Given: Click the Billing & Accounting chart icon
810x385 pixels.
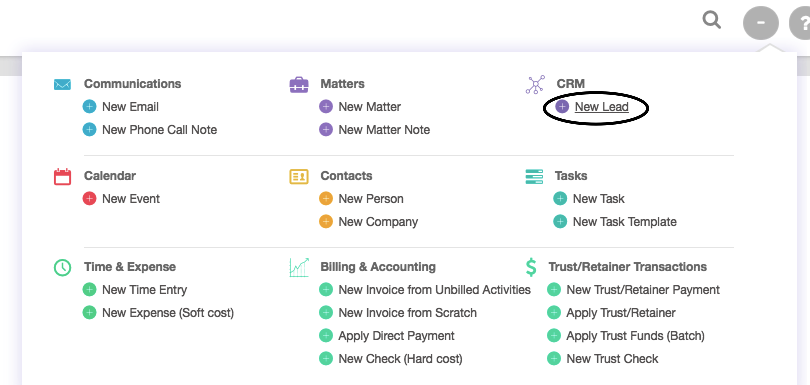Looking at the screenshot, I should pos(299,267).
